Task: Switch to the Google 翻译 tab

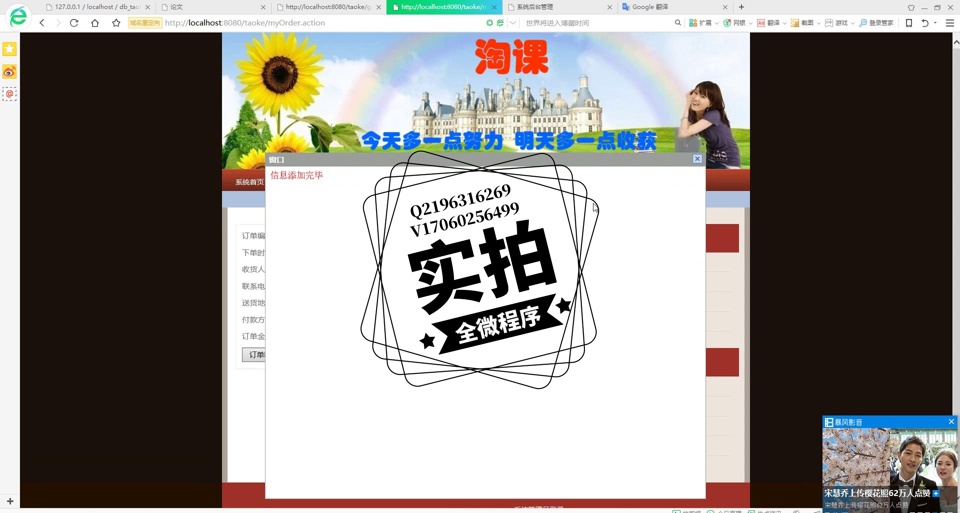Action: click(x=673, y=7)
